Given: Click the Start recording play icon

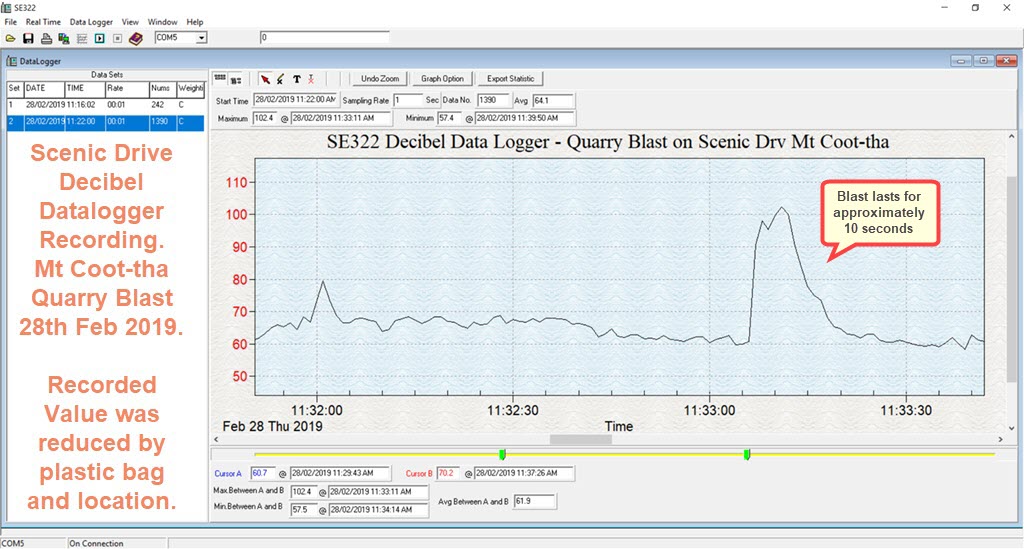Looking at the screenshot, I should click(99, 39).
